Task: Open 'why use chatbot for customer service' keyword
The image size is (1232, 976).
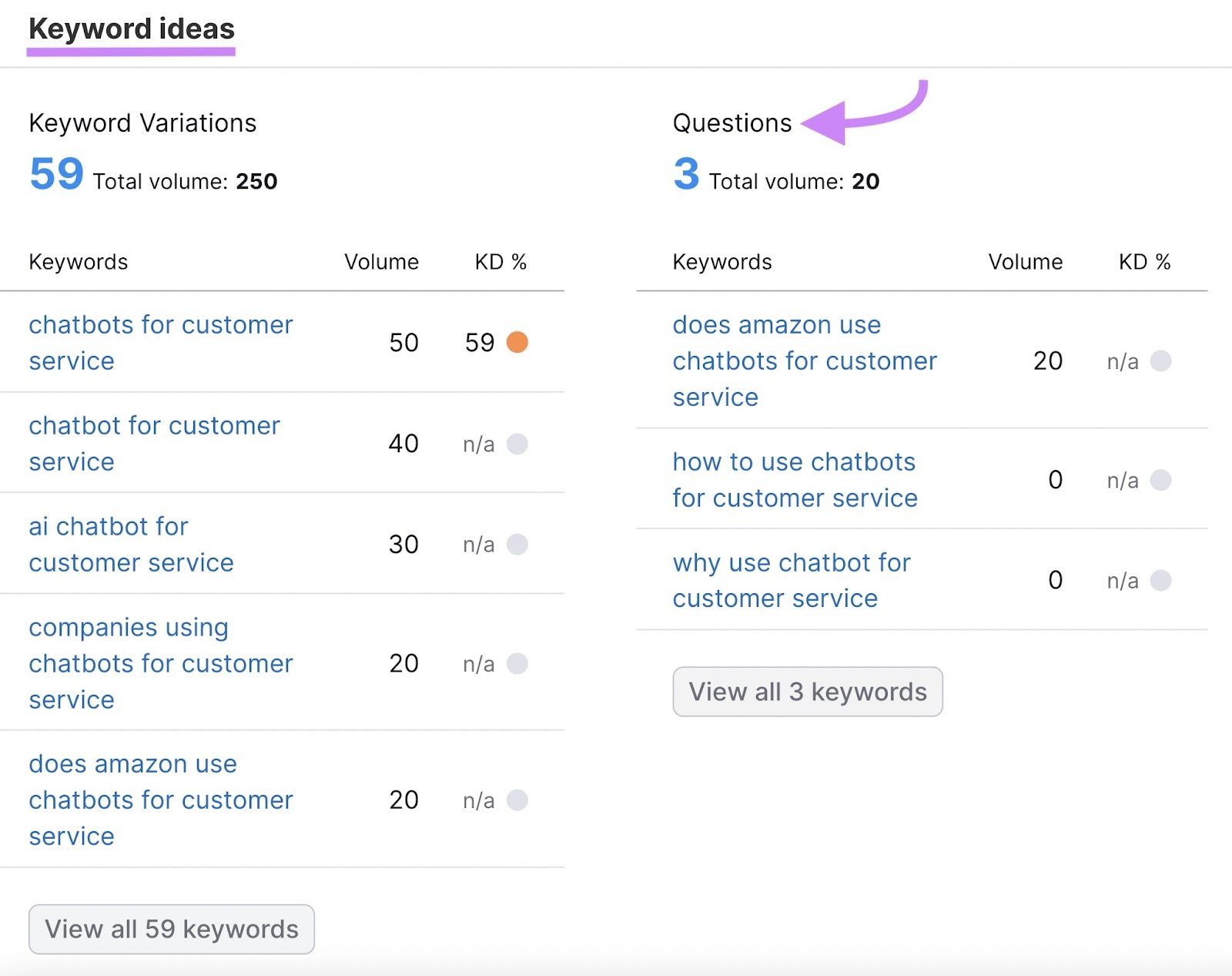Action: (791, 580)
